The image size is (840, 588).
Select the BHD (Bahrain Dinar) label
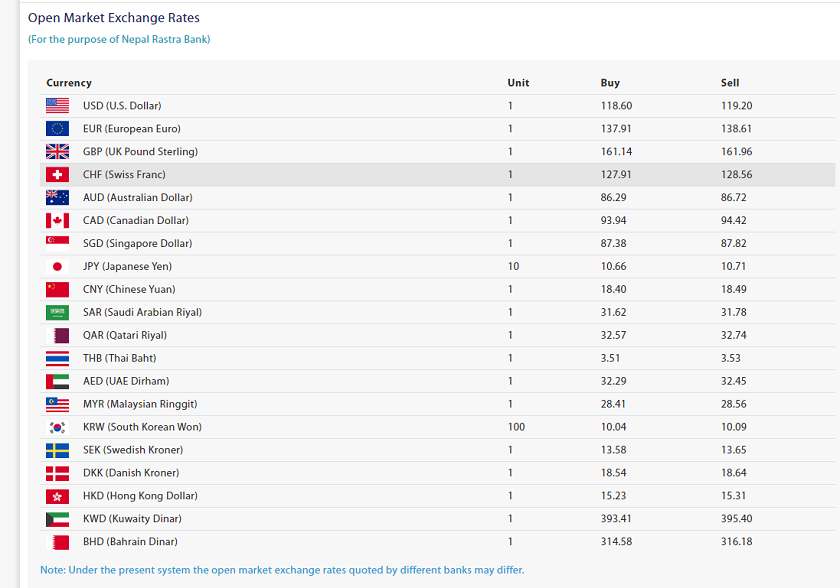point(130,541)
